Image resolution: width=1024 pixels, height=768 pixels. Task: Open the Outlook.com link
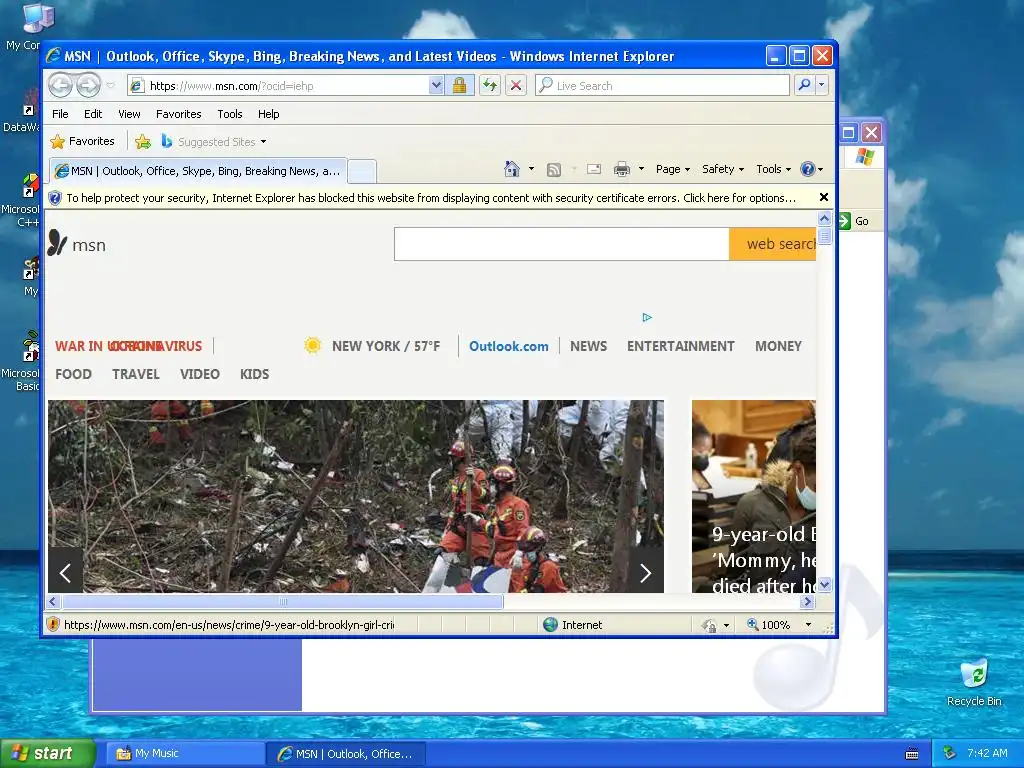(x=509, y=346)
